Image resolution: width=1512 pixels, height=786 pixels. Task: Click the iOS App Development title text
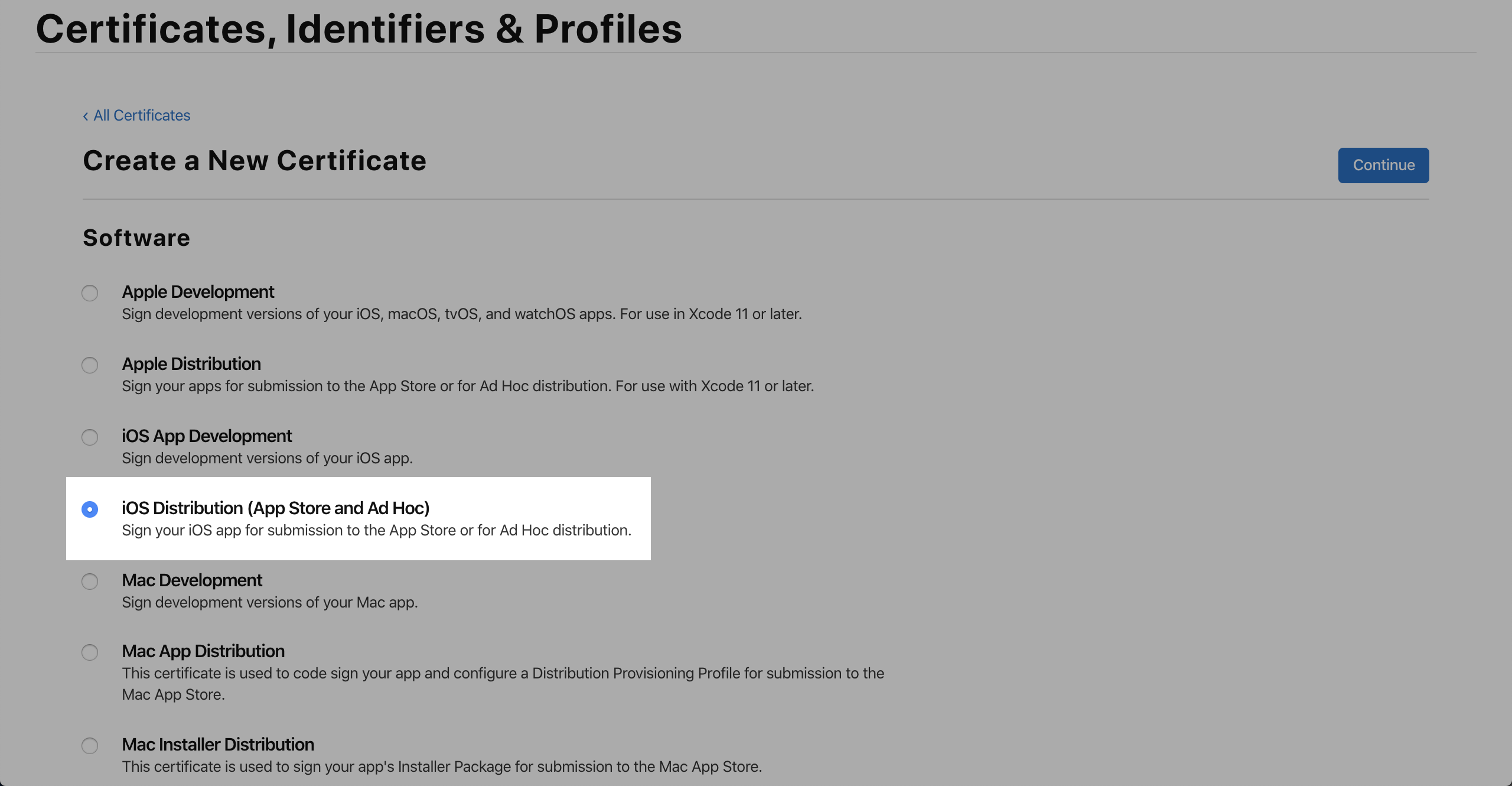tap(207, 436)
